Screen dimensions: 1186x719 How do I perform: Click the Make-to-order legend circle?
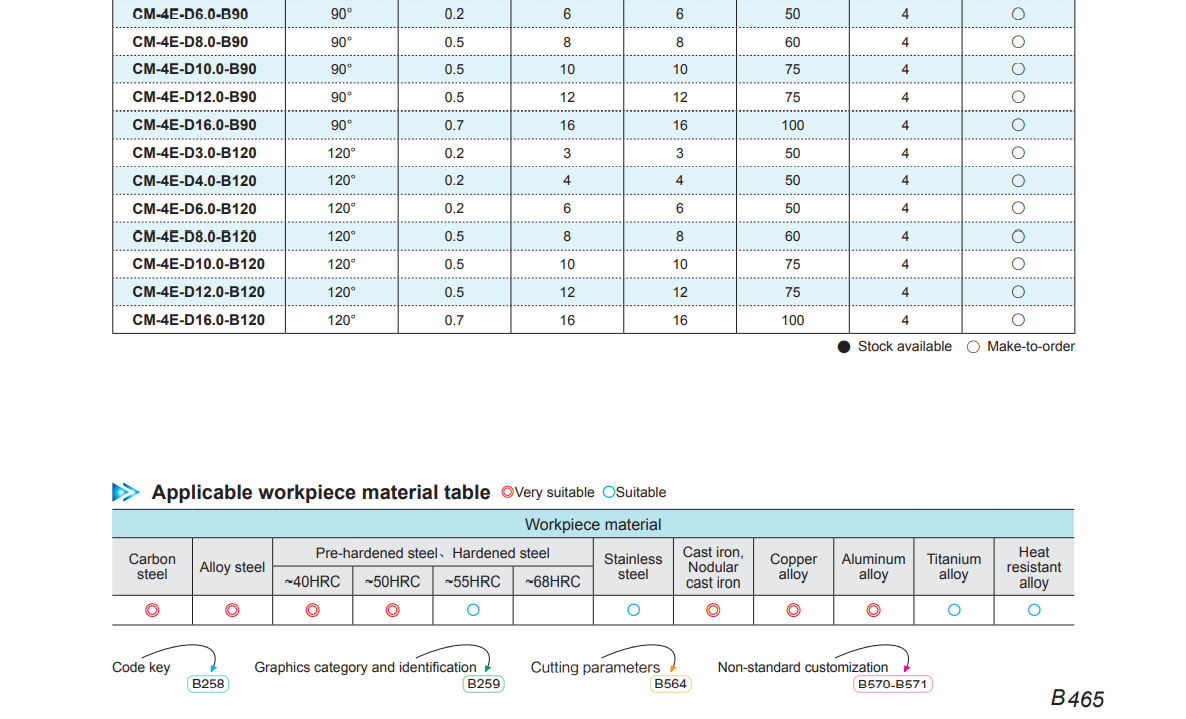pos(973,347)
